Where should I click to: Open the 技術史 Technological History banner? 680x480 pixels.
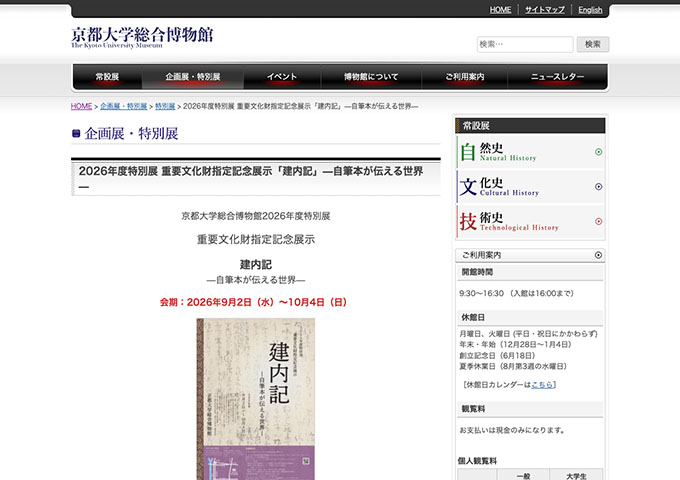click(x=530, y=221)
